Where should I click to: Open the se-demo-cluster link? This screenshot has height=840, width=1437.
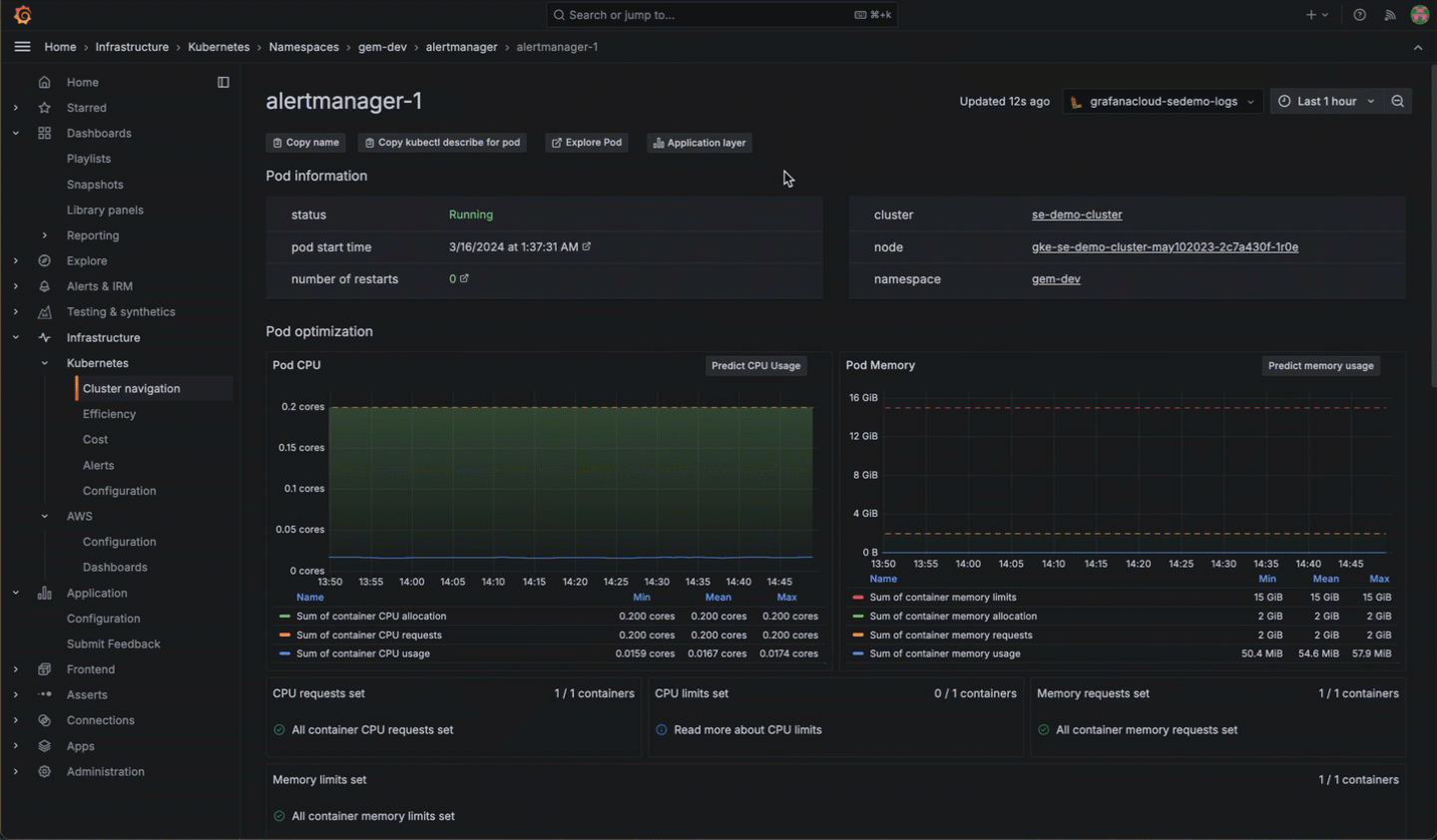(x=1077, y=215)
